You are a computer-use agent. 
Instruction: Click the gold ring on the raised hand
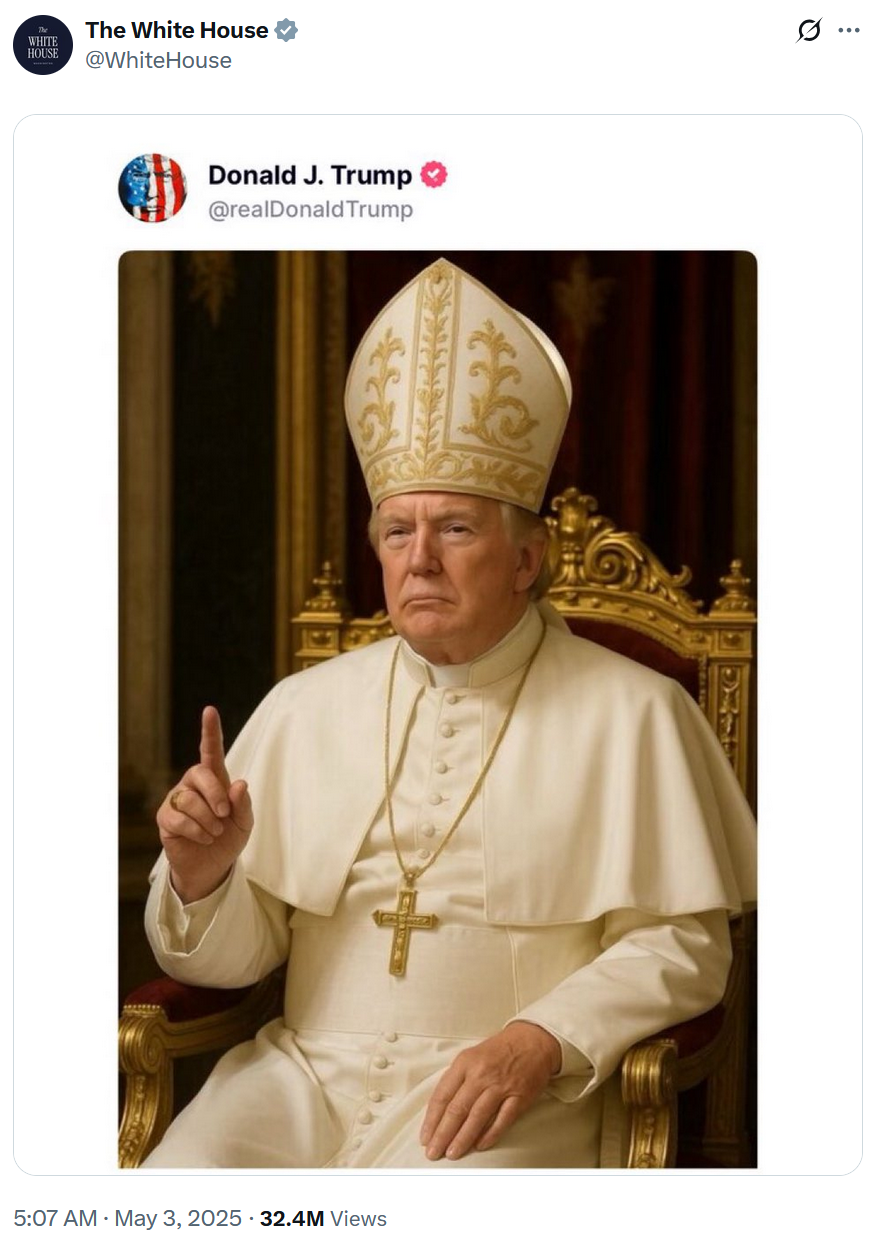click(177, 798)
